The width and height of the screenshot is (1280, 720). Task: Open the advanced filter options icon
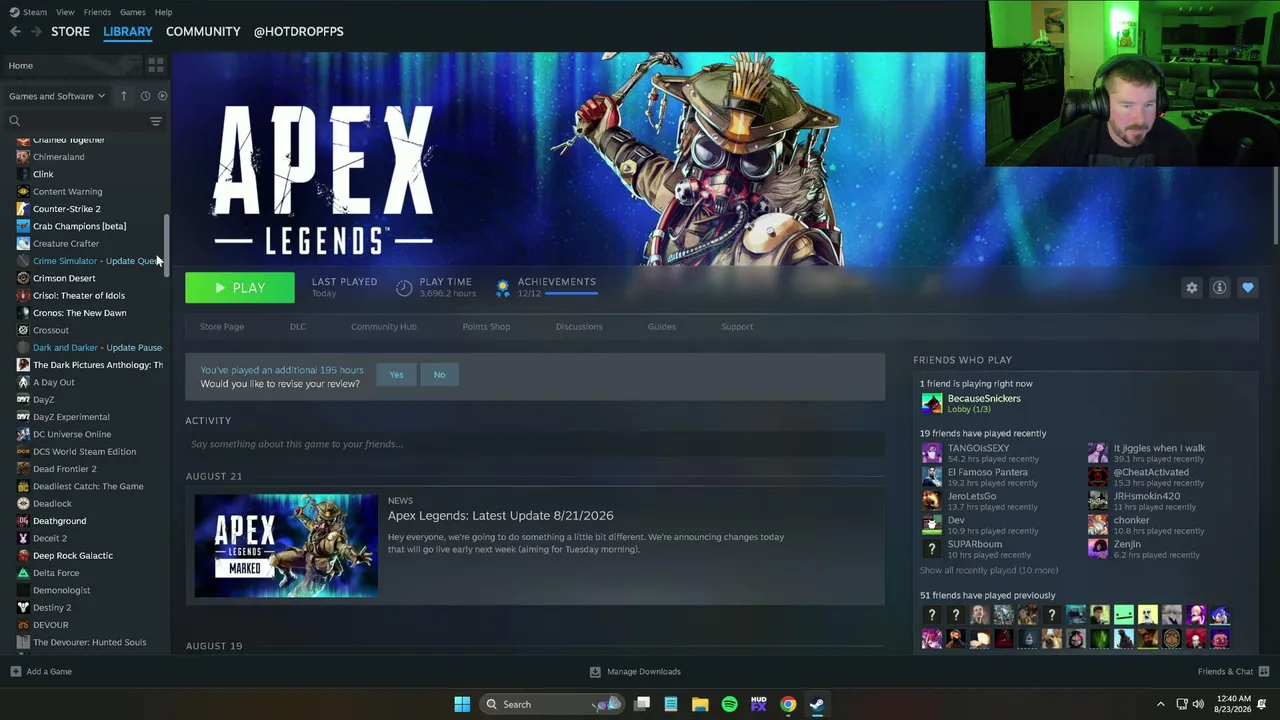156,121
